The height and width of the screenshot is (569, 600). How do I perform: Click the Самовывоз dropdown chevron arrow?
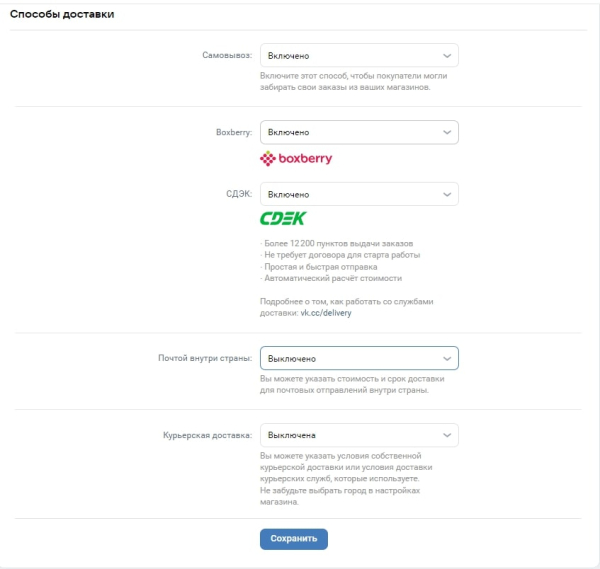tap(446, 56)
